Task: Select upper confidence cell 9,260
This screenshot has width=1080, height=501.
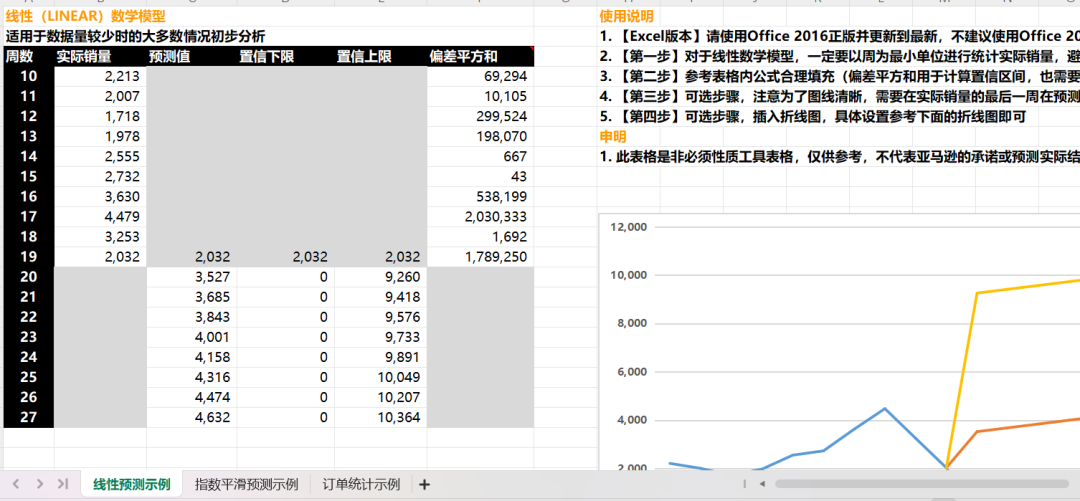Action: coord(380,277)
